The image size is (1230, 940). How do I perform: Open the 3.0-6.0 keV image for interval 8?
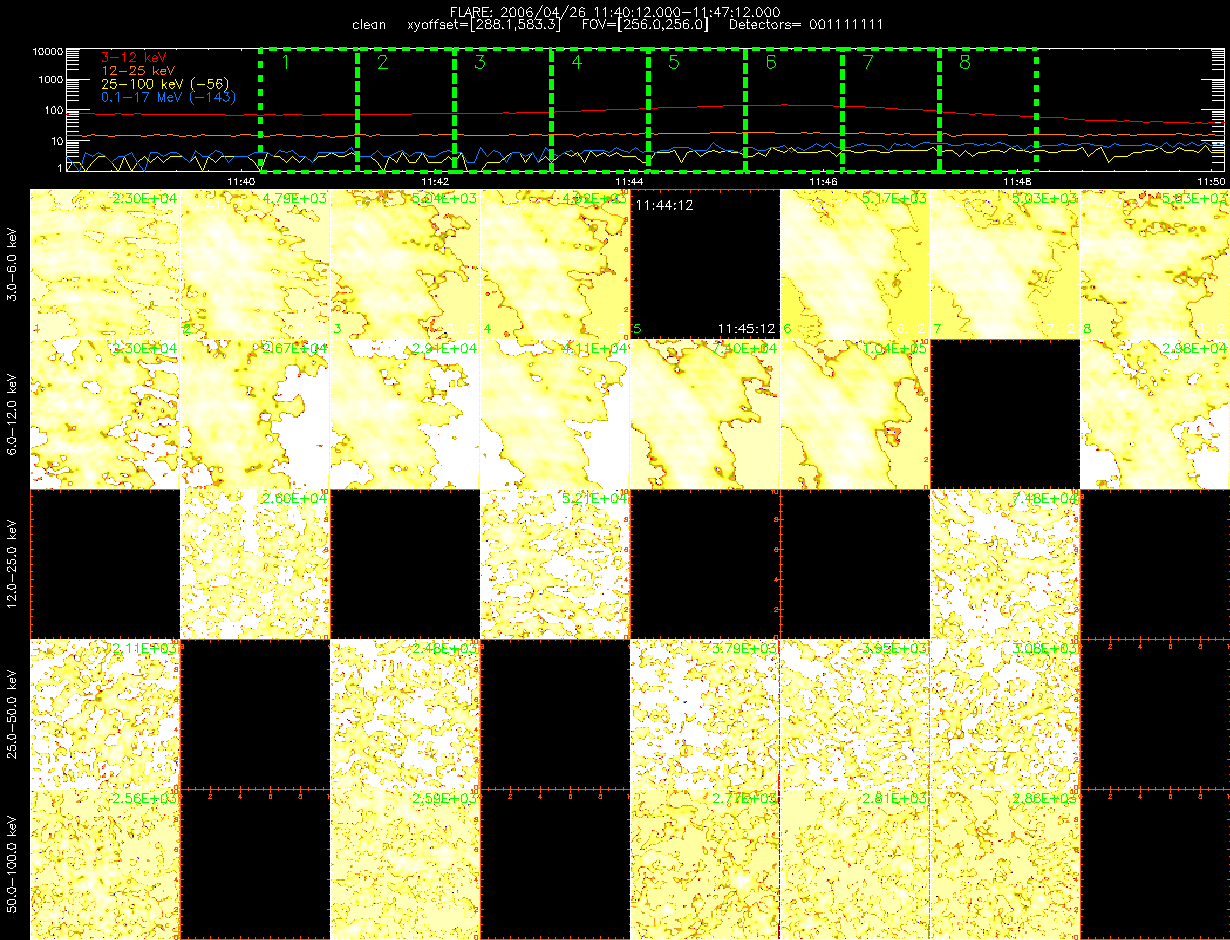(1155, 265)
